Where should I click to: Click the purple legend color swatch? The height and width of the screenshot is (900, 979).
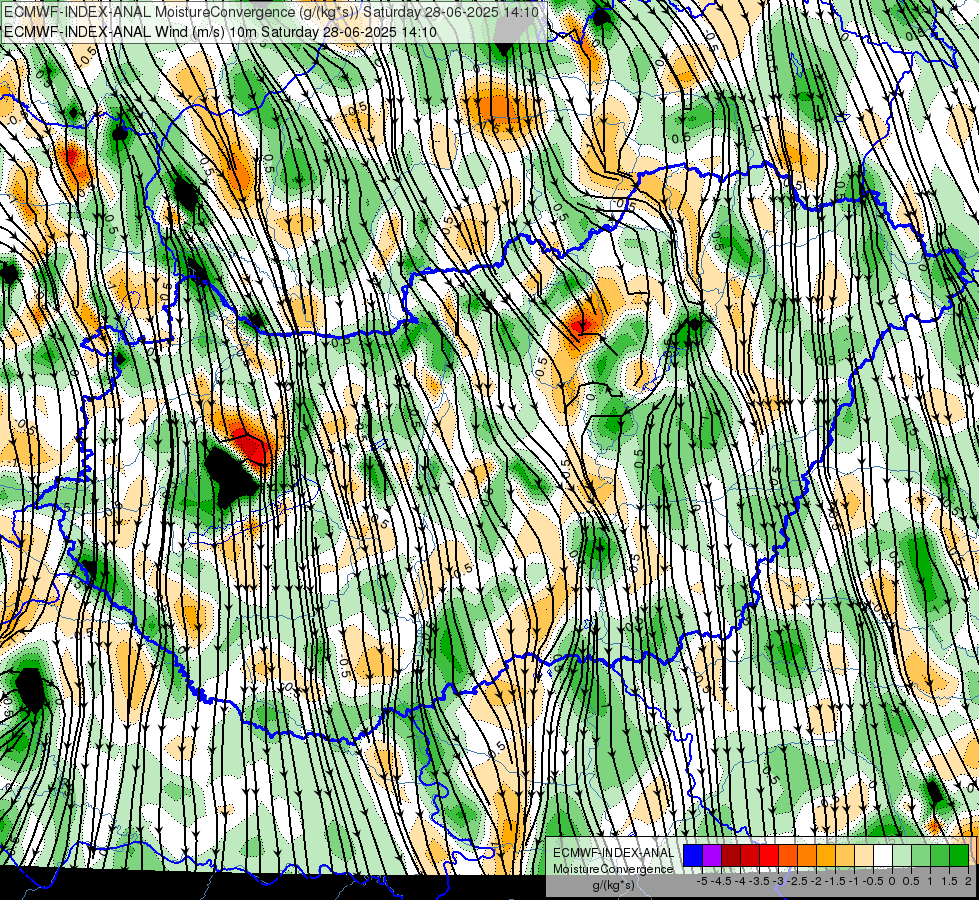tap(712, 855)
